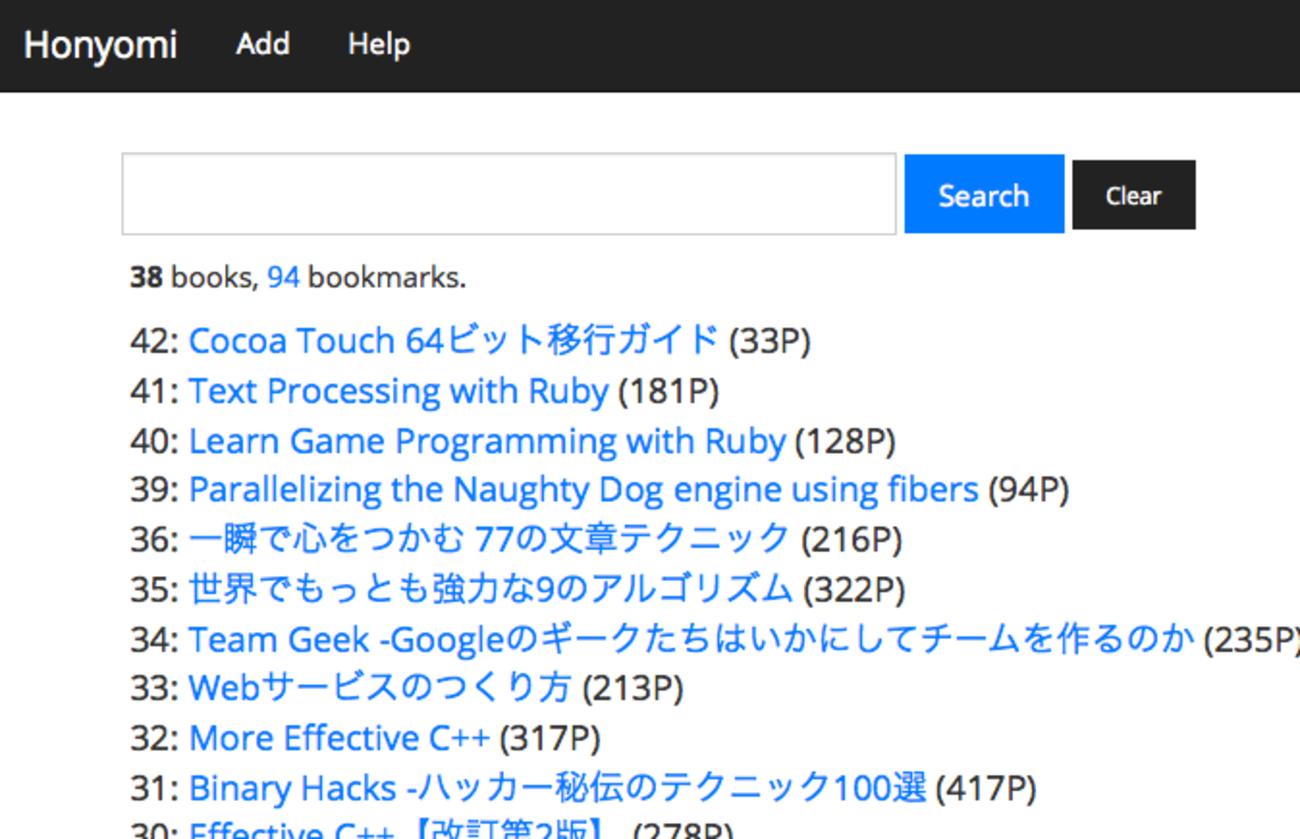Image resolution: width=1300 pixels, height=839 pixels.
Task: Select 世界でもっとも強力な9のアルゴリズム book
Action: [490, 589]
